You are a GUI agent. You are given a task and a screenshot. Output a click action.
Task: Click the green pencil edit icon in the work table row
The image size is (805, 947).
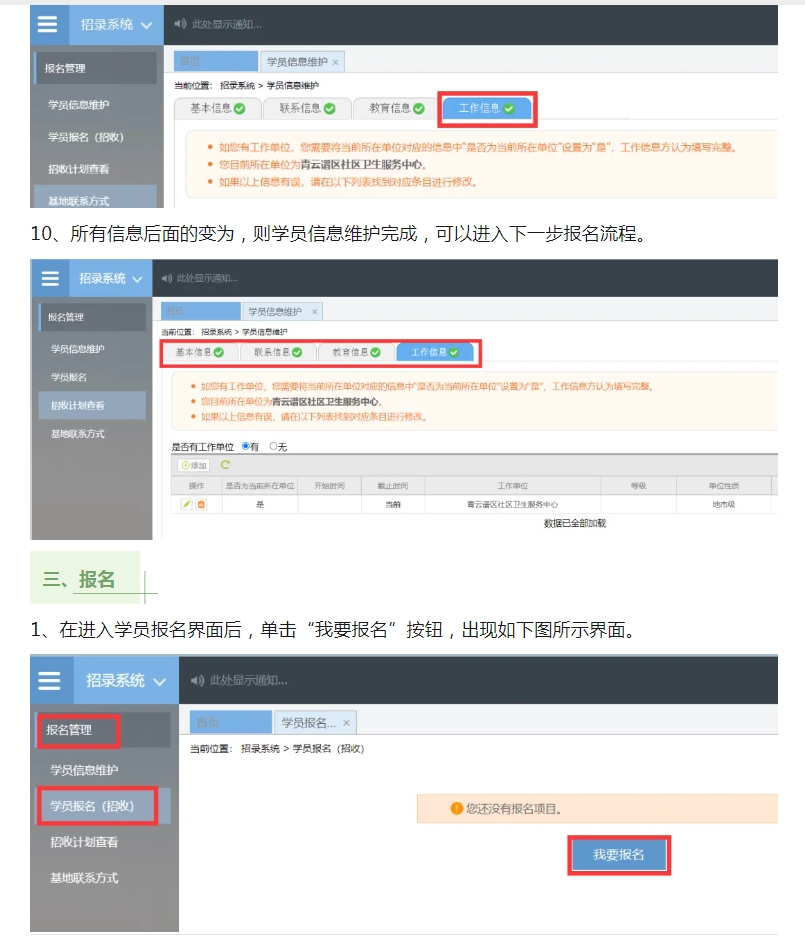pyautogui.click(x=186, y=504)
